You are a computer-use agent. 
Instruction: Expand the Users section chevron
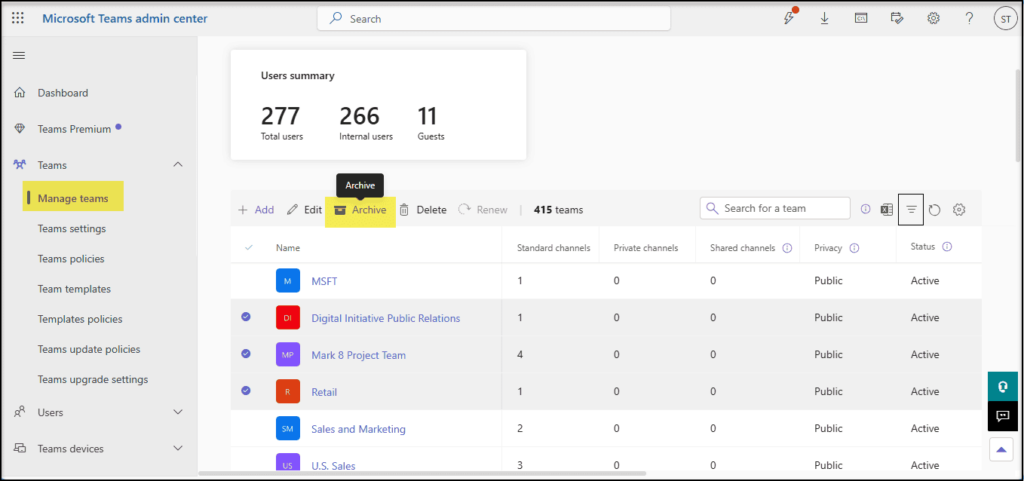[178, 412]
